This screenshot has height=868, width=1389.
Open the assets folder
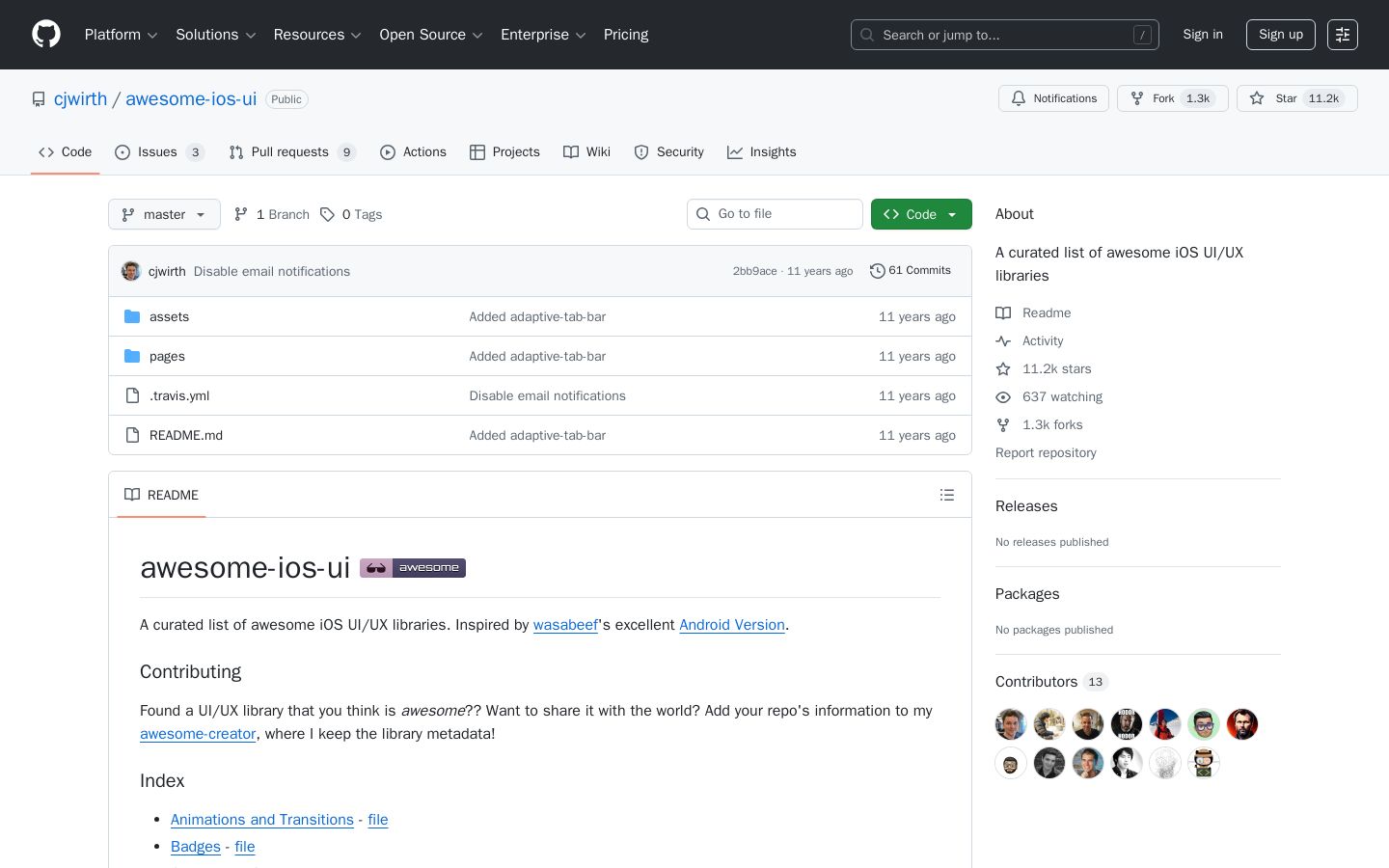click(x=169, y=316)
